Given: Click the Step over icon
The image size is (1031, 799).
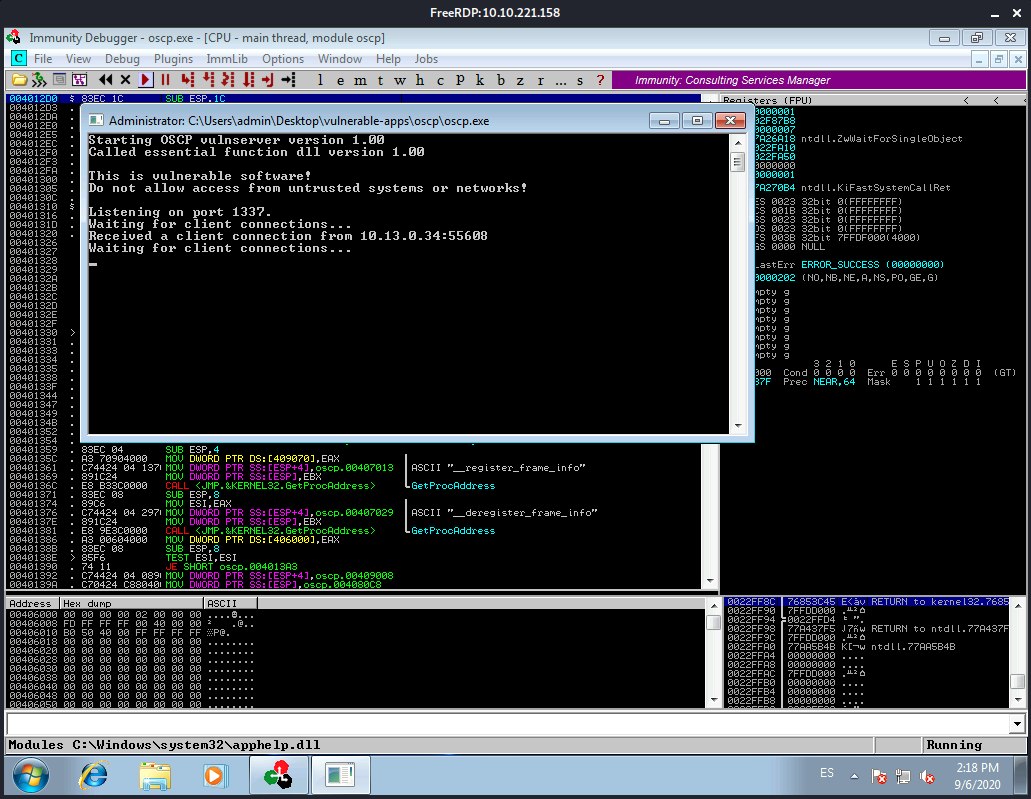Looking at the screenshot, I should 208,80.
